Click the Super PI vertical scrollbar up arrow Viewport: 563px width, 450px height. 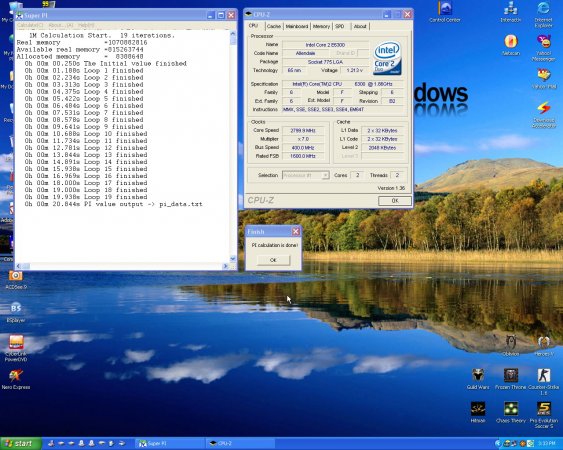point(233,33)
